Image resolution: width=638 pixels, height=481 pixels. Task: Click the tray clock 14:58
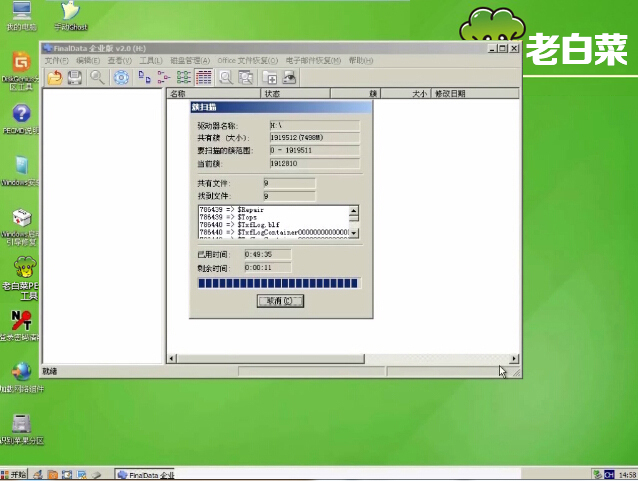[627, 474]
